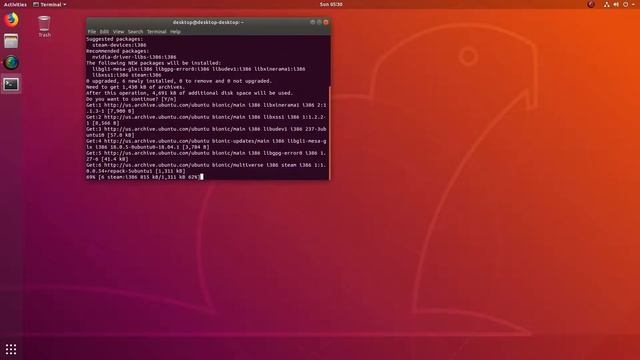Click 'Need to get 1,430 kB of archives' line
The width and height of the screenshot is (640, 360).
136,87
